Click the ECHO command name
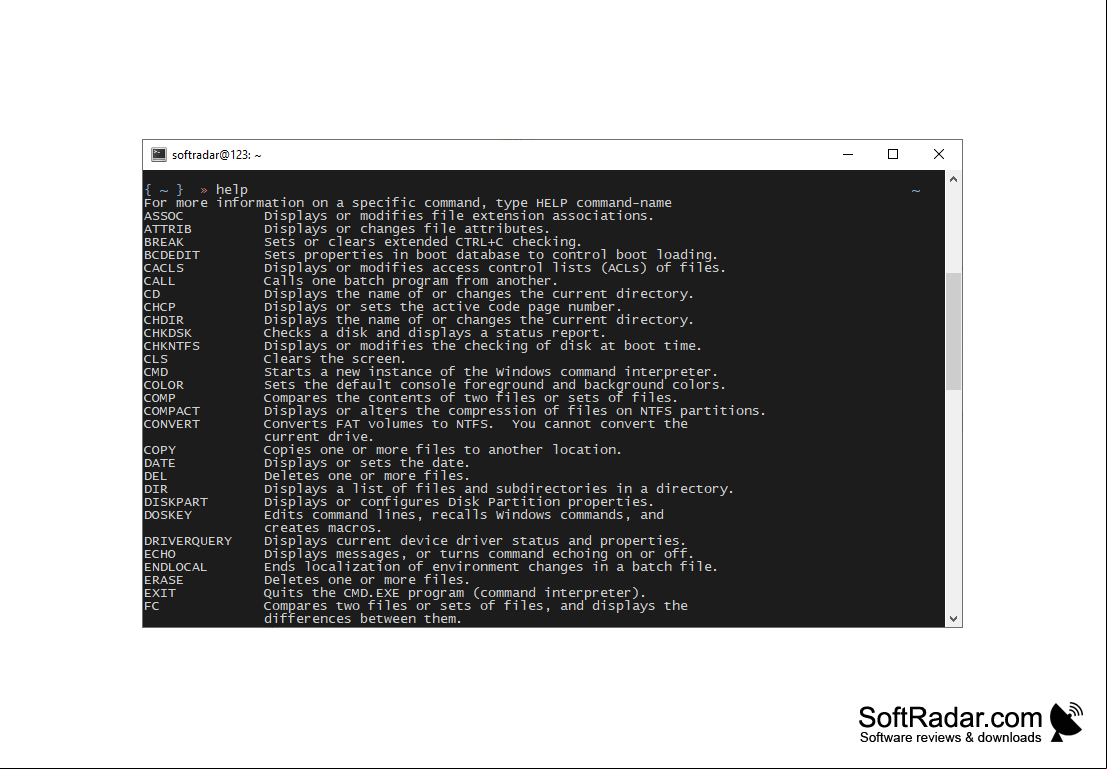Screen dimensions: 1107x769 pos(160,554)
